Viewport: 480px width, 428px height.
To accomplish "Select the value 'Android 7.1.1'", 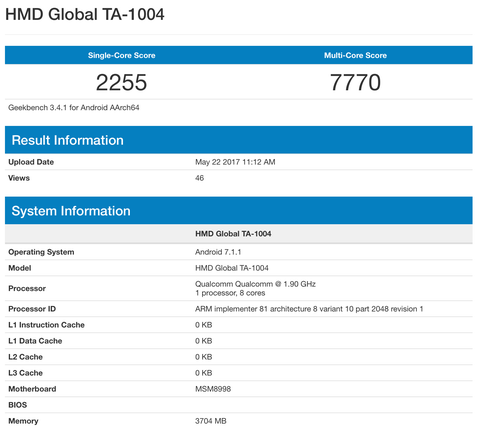I will click(218, 252).
